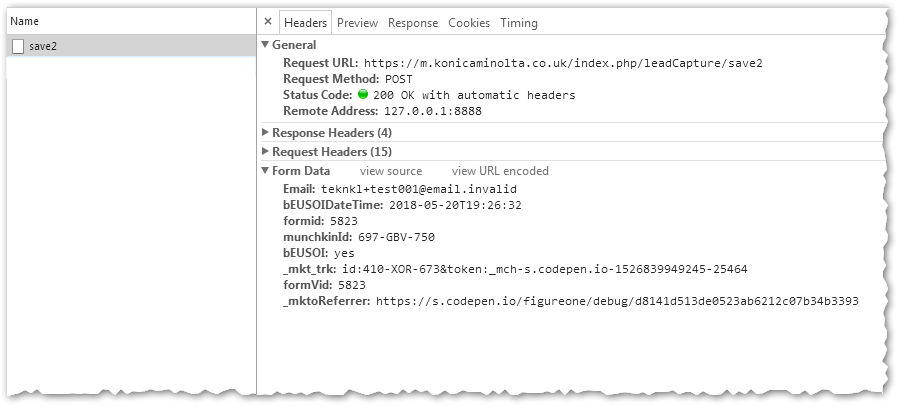Click the _mktoReferrer URL value

617,301
